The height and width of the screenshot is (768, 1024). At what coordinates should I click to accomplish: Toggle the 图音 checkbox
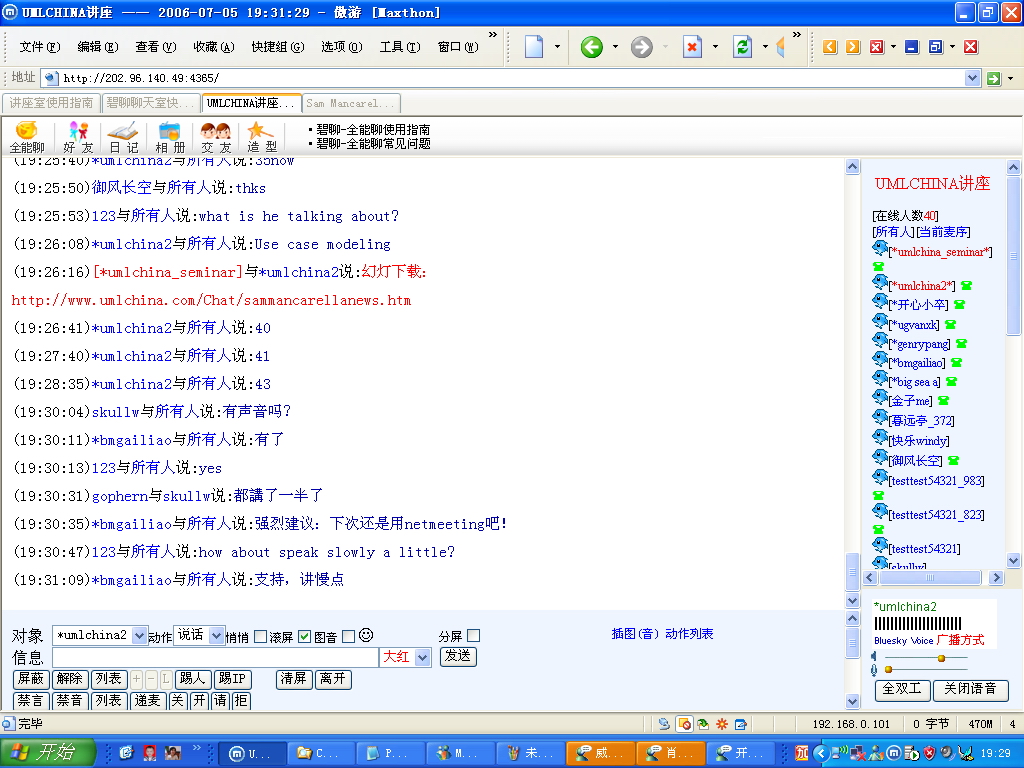tap(349, 636)
